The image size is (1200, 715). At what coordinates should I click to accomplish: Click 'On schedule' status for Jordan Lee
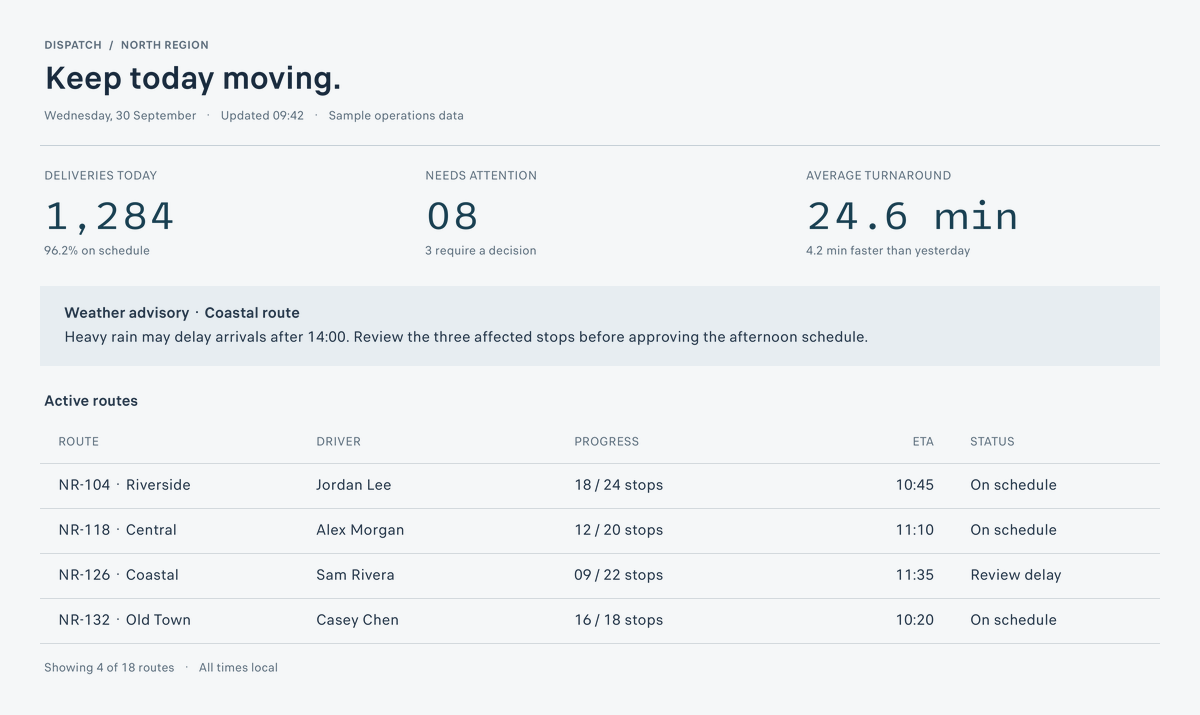point(1013,485)
